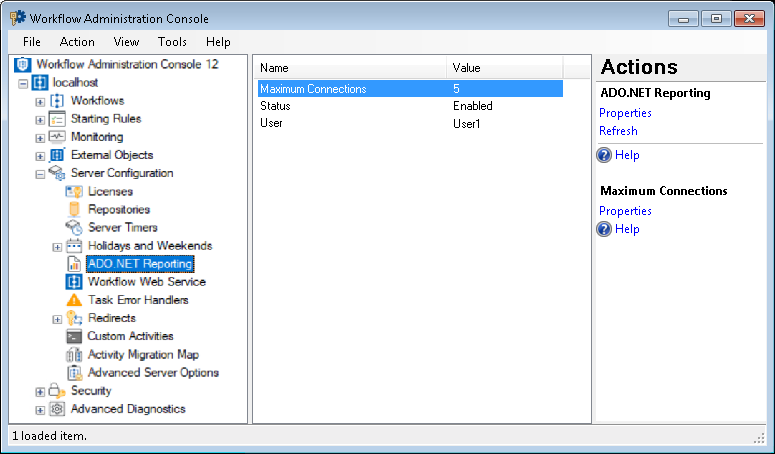This screenshot has height=454, width=775.
Task: Click the Help icon under ADO.NET Reporting
Action: click(604, 155)
